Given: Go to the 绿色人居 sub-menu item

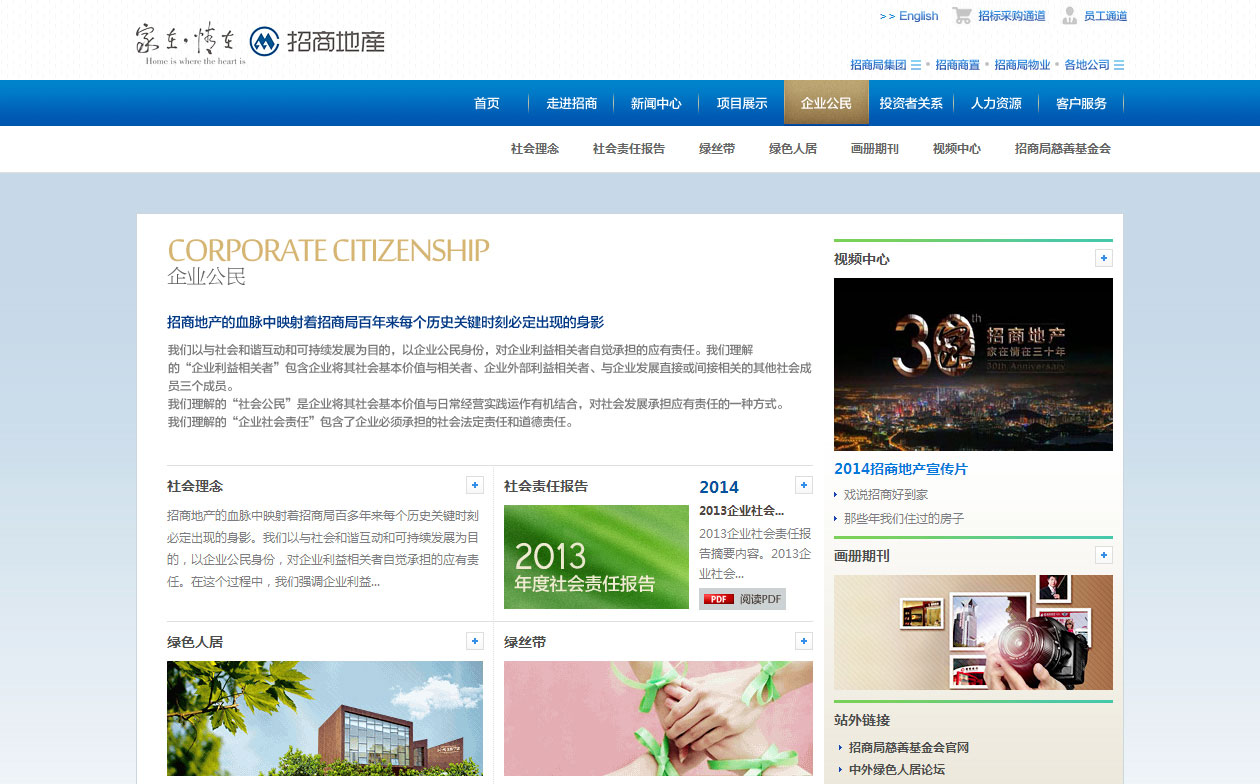Looking at the screenshot, I should 793,149.
